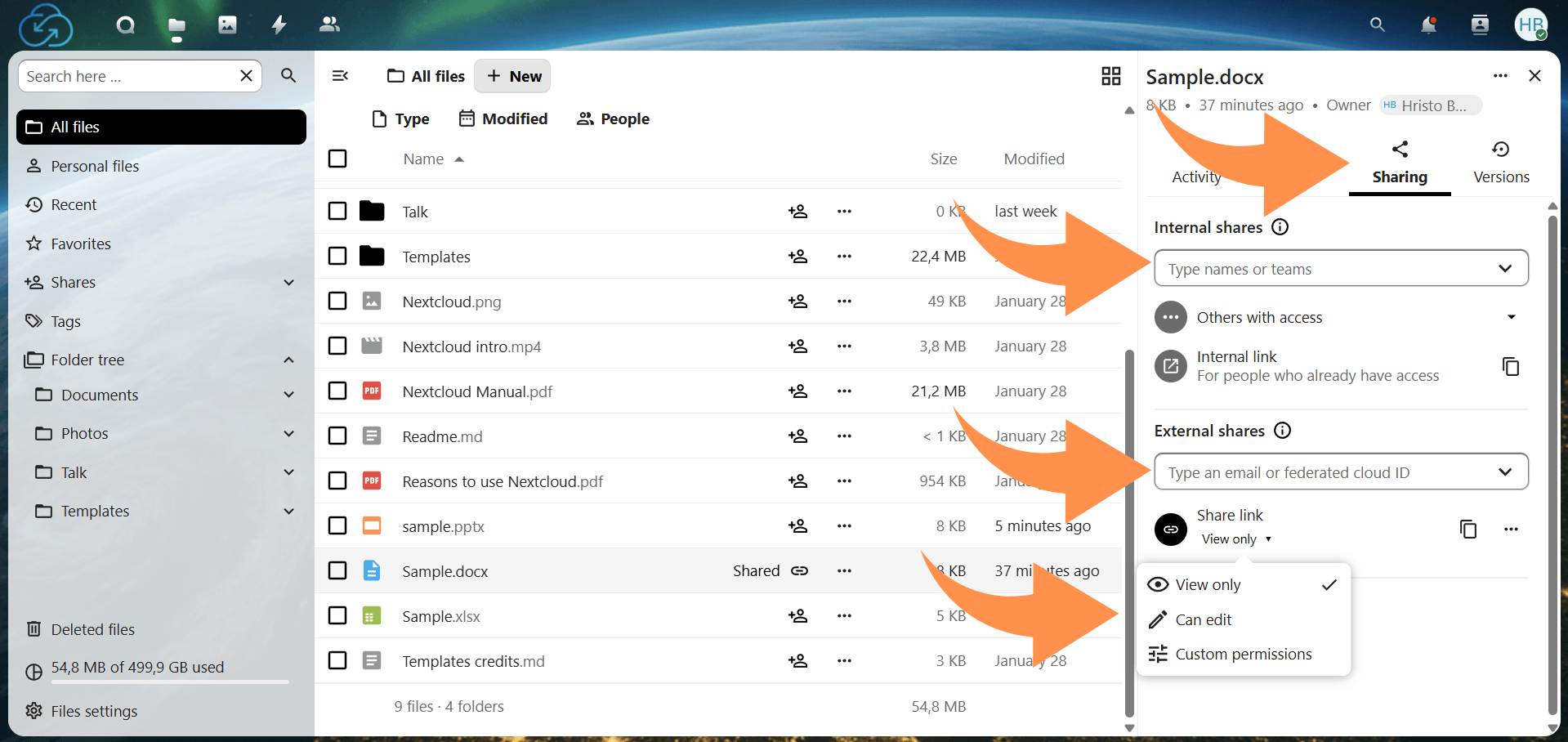Screen dimensions: 1568x742
Task: Tick the select-all files checkbox
Action: [x=337, y=158]
